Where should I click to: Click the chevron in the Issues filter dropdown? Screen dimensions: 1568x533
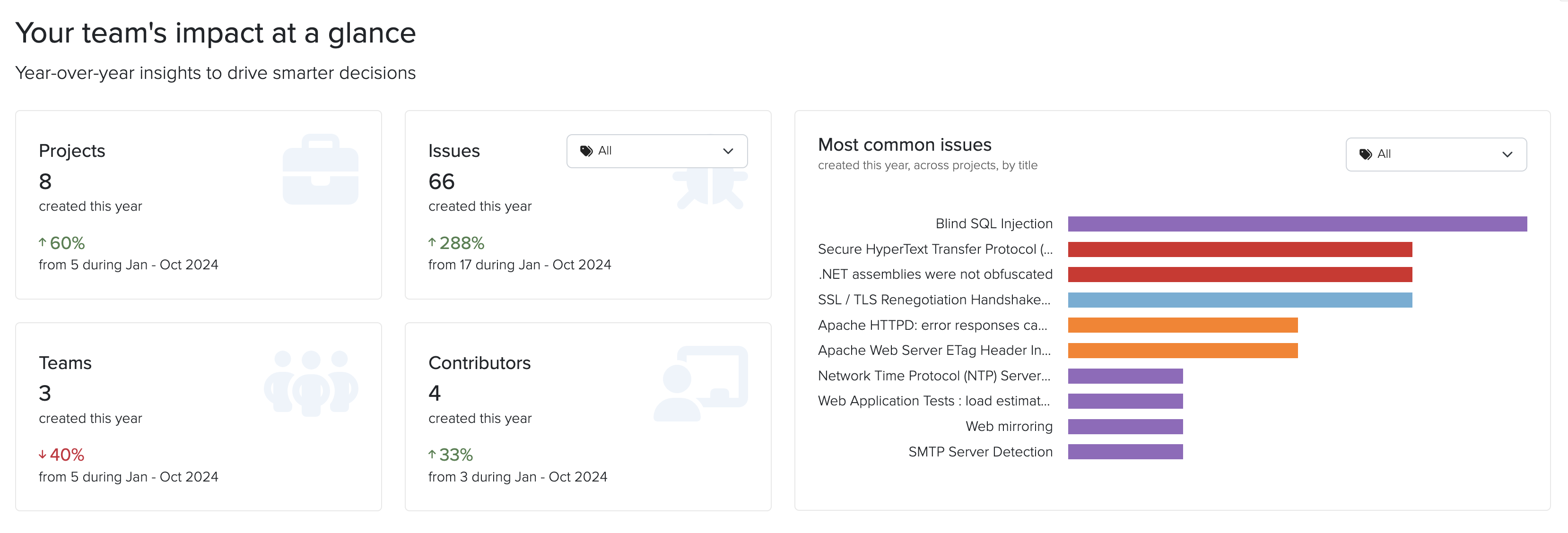727,151
